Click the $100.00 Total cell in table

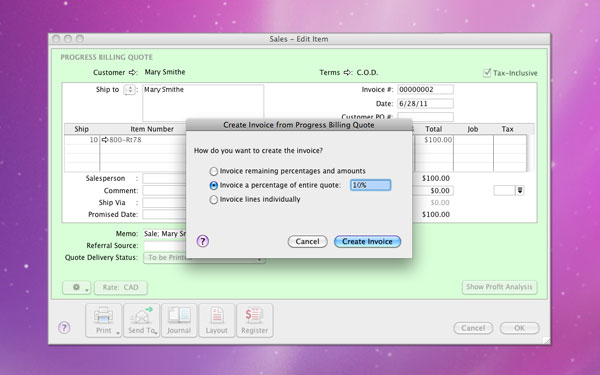[x=434, y=140]
